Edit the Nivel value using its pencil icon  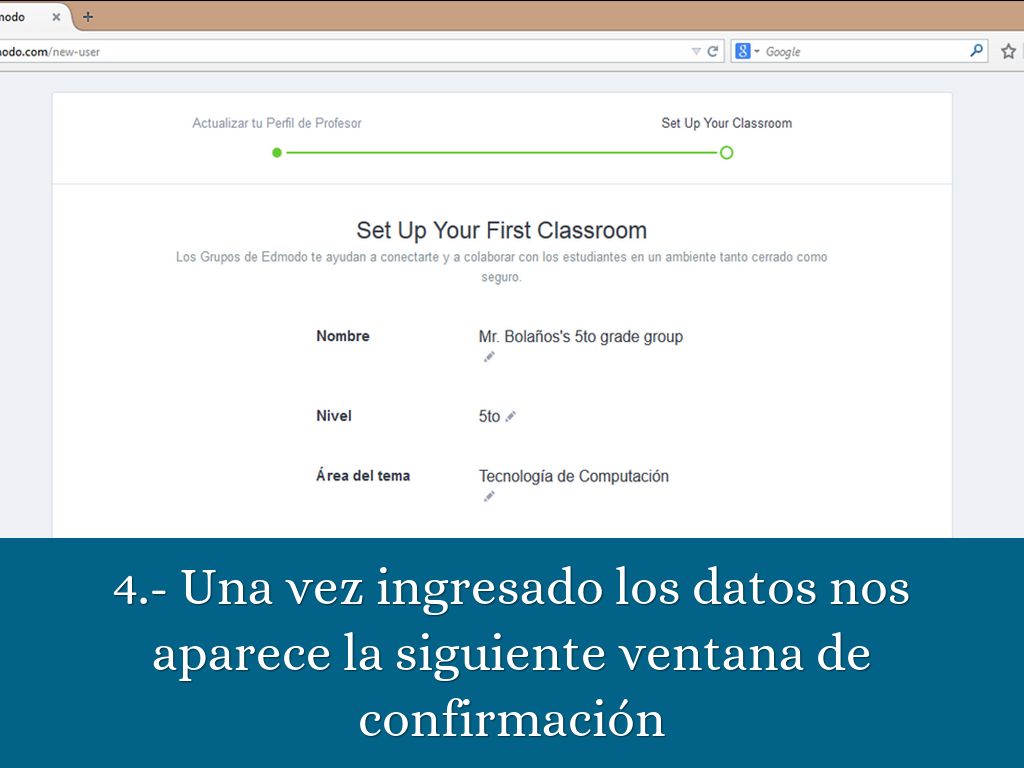(511, 416)
